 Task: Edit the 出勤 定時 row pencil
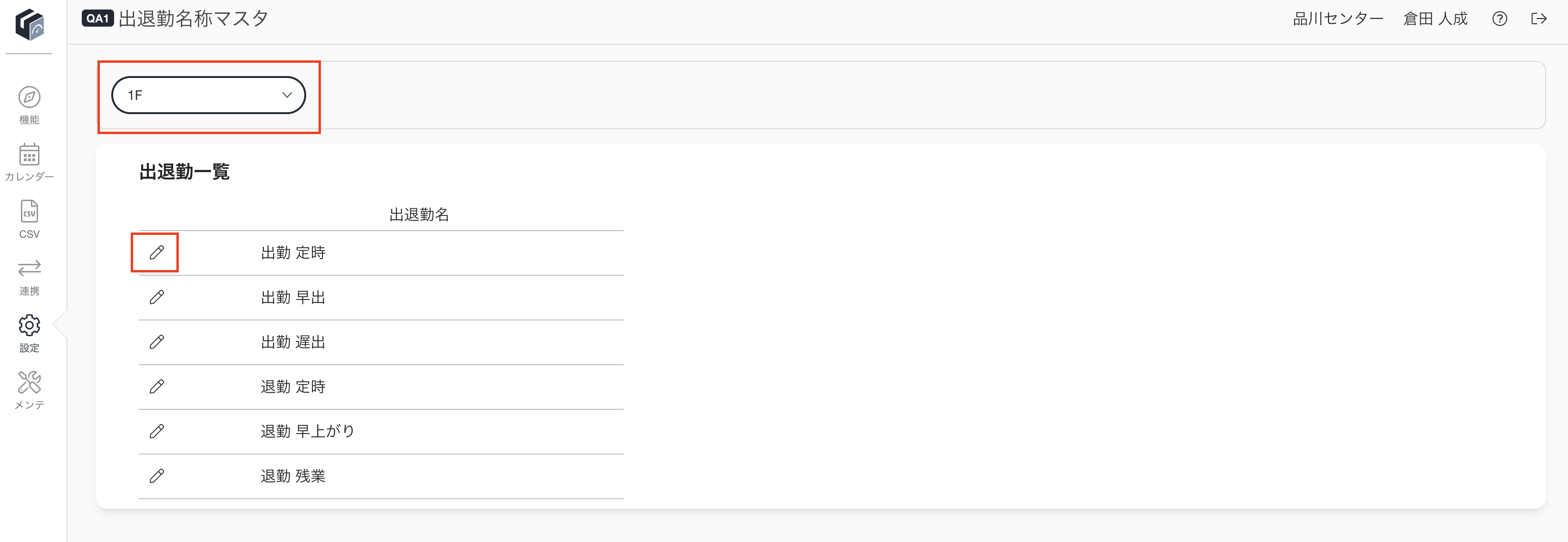pyautogui.click(x=156, y=252)
